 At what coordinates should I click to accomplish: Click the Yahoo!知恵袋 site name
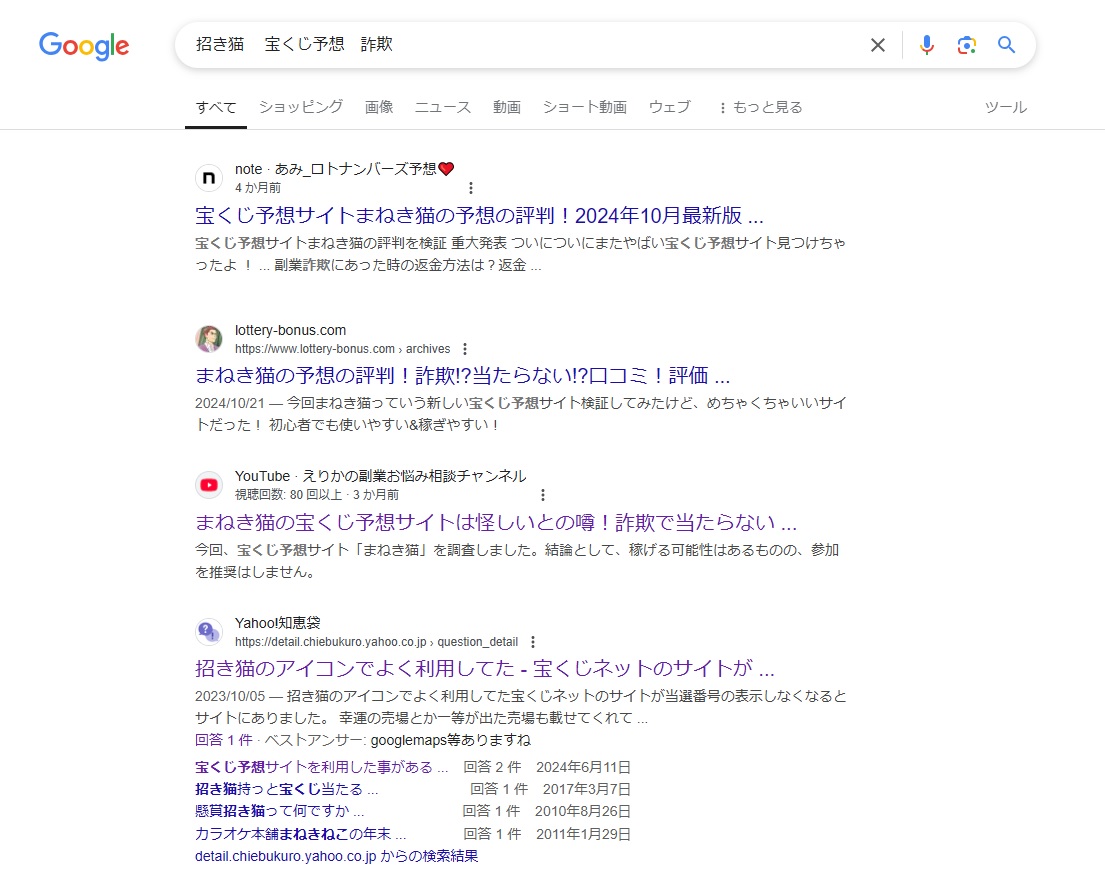(x=278, y=623)
